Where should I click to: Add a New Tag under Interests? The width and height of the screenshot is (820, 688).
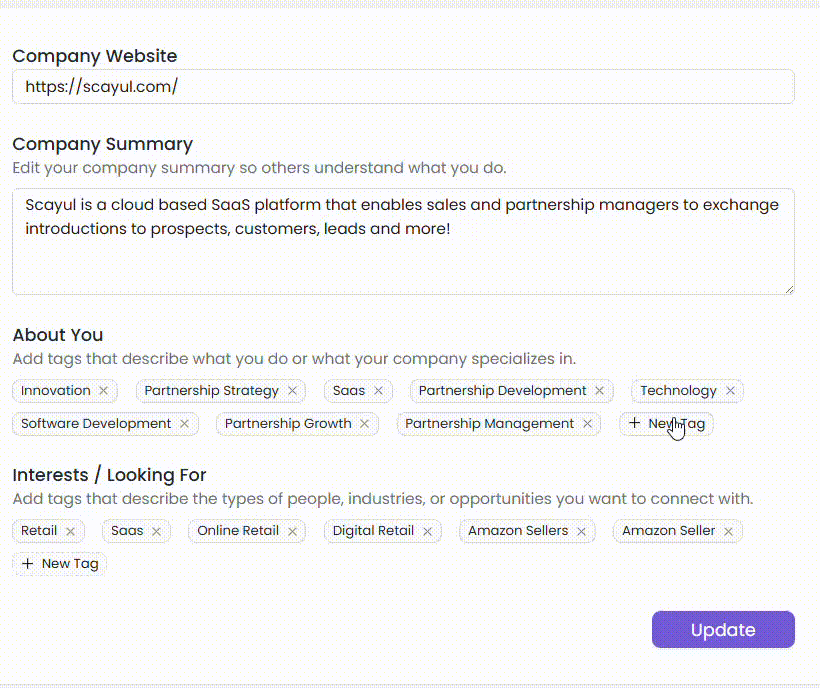[60, 564]
